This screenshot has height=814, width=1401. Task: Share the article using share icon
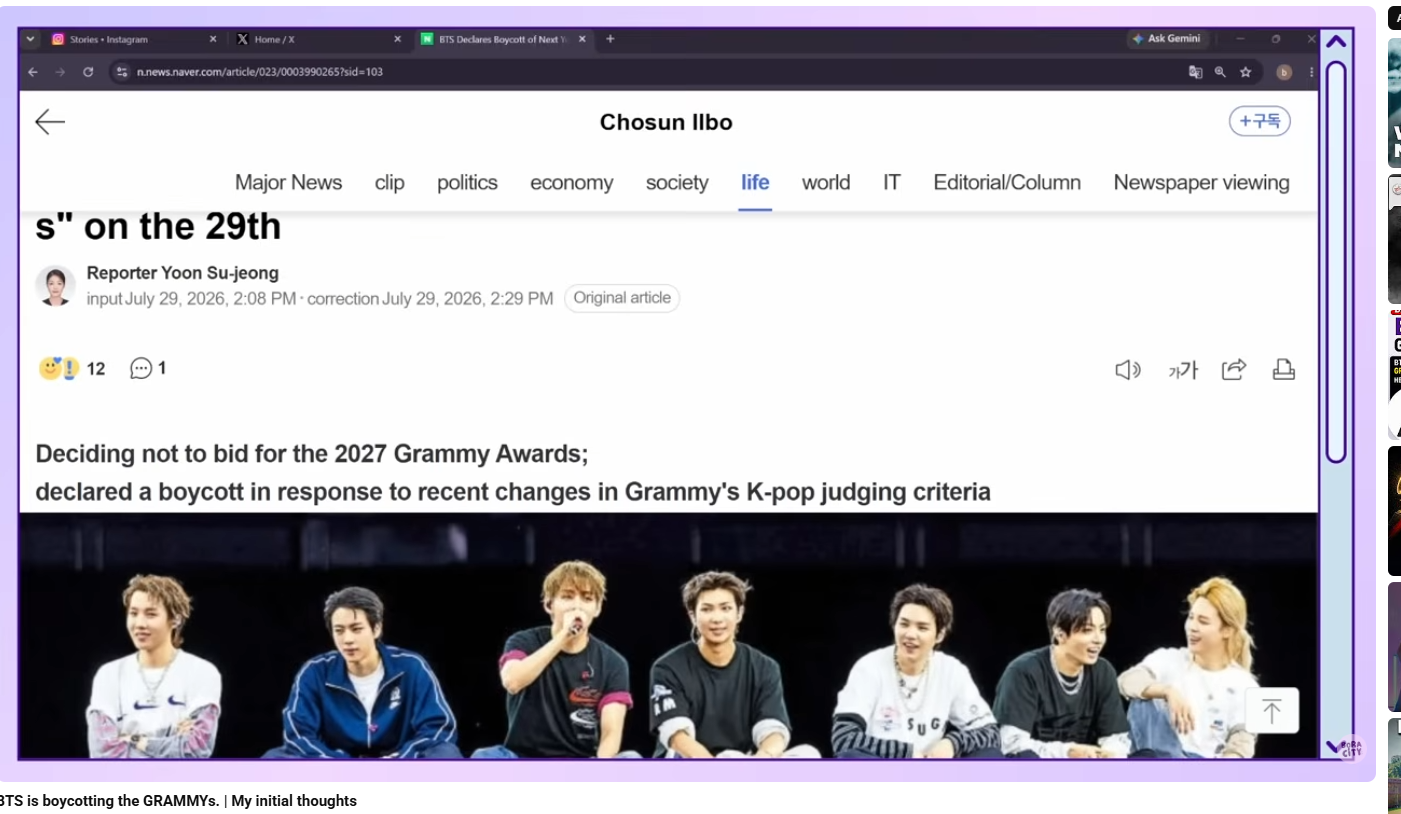(x=1234, y=370)
